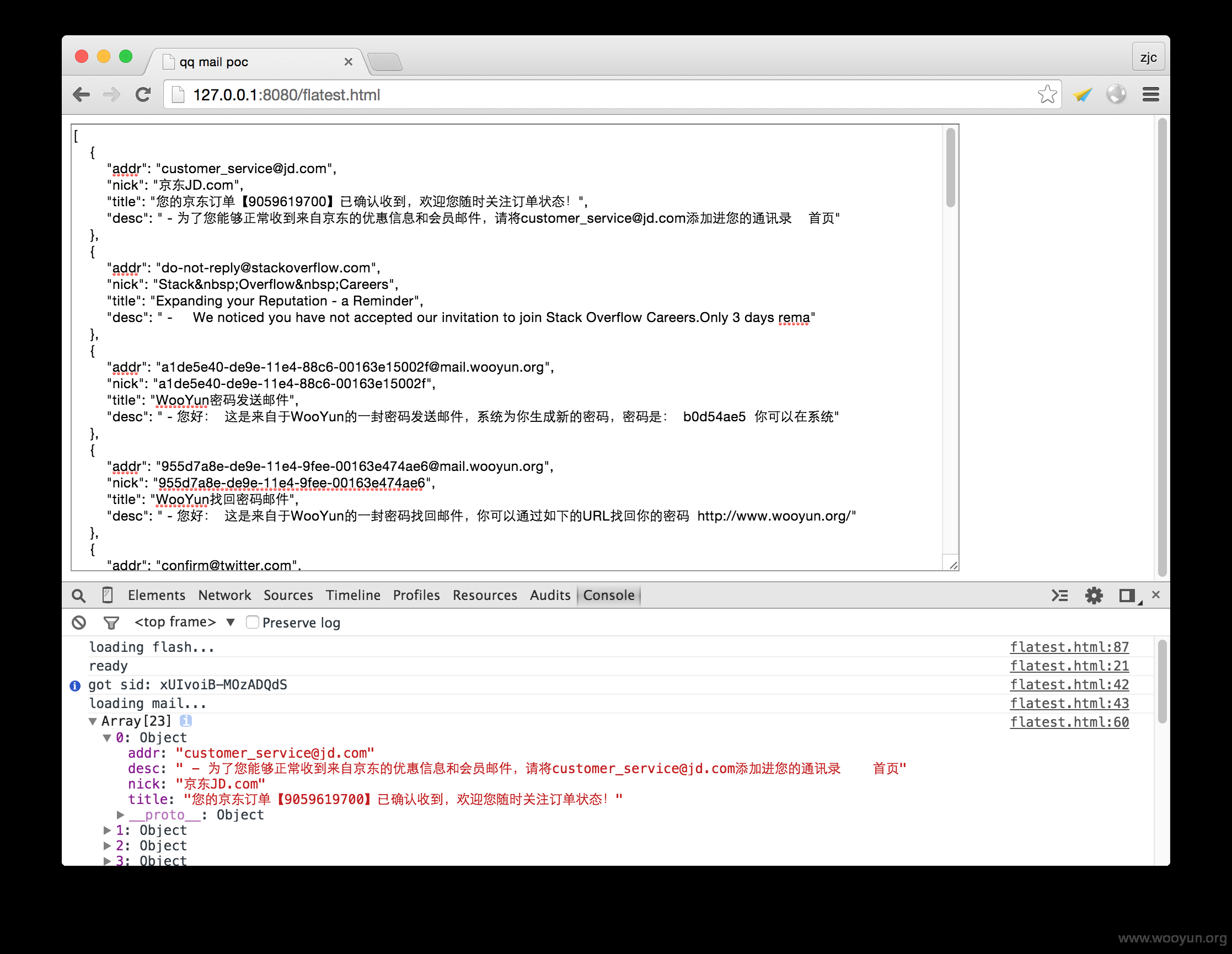Open the Timeline panel
This screenshot has height=954, width=1232.
pos(353,595)
